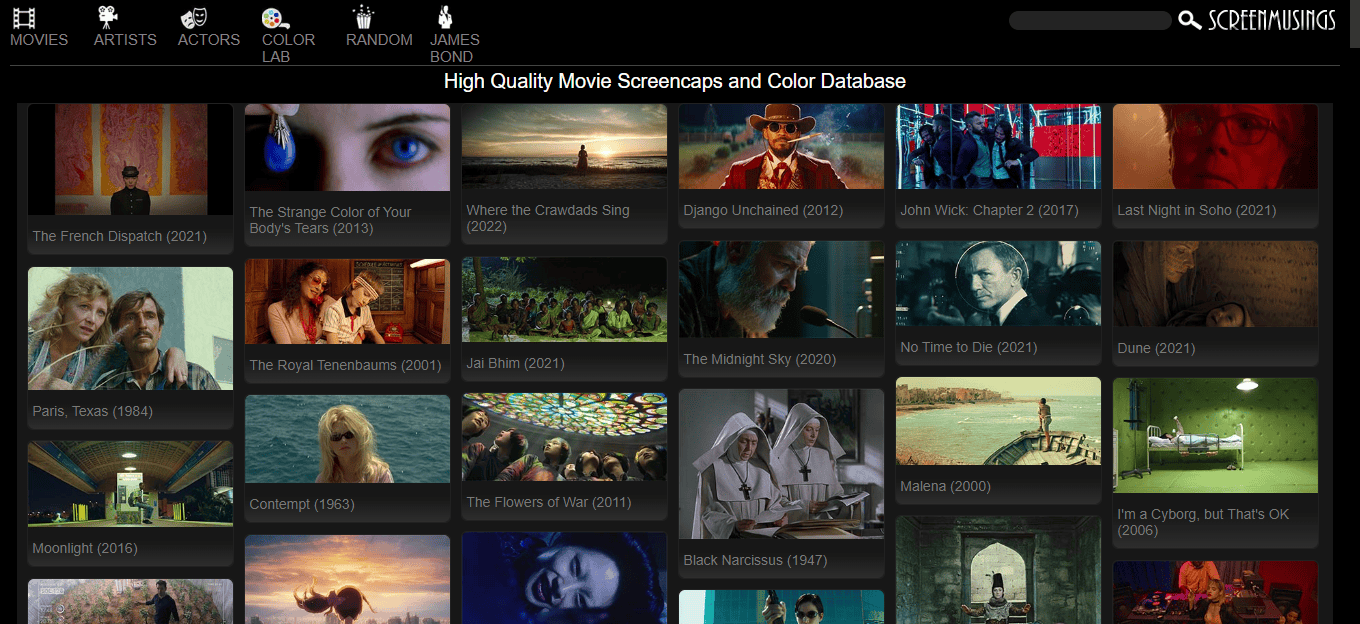Open the Malena (2000) title link
The image size is (1360, 624).
pyautogui.click(x=945, y=486)
